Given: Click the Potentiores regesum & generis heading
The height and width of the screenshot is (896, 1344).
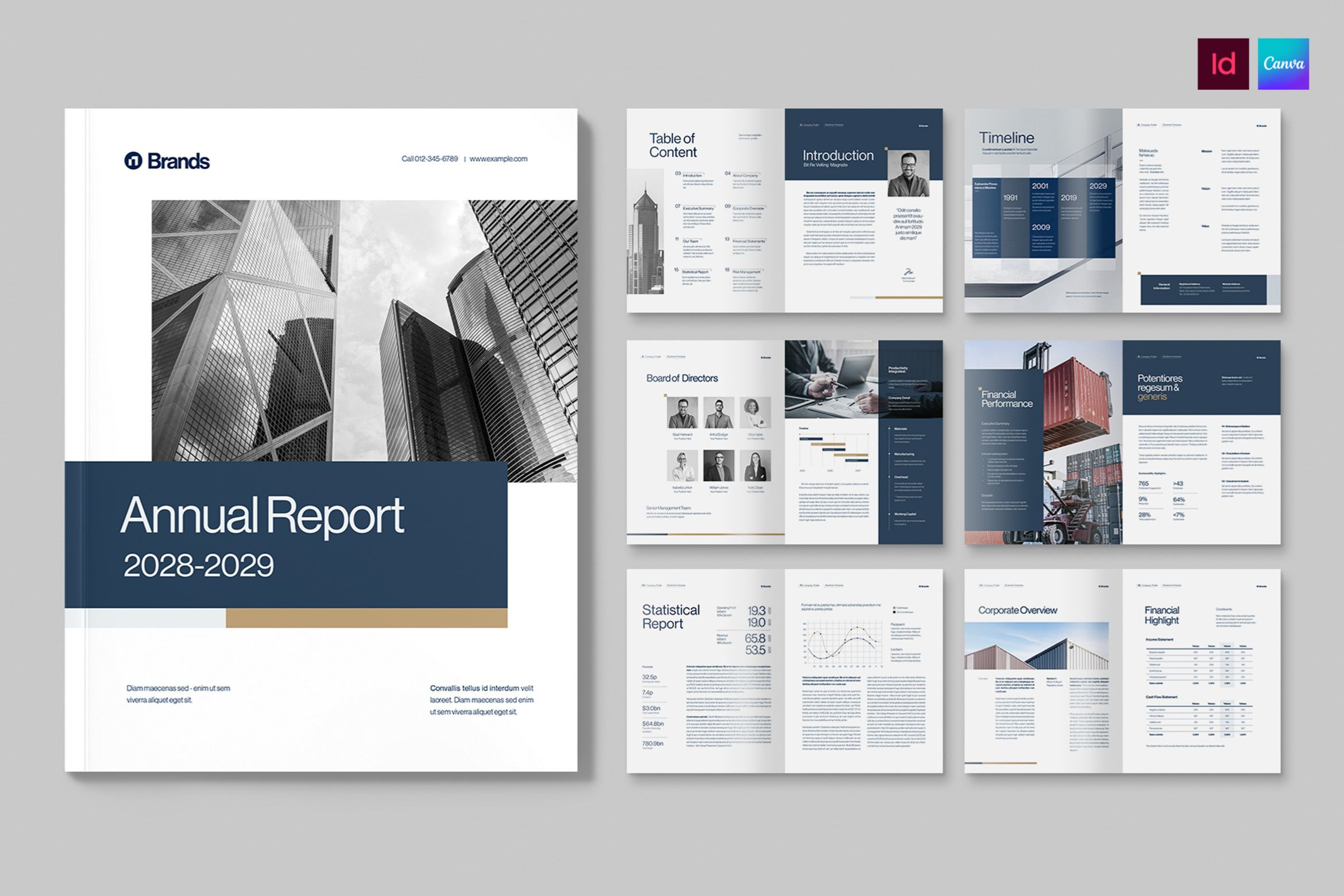Looking at the screenshot, I should [x=1160, y=387].
